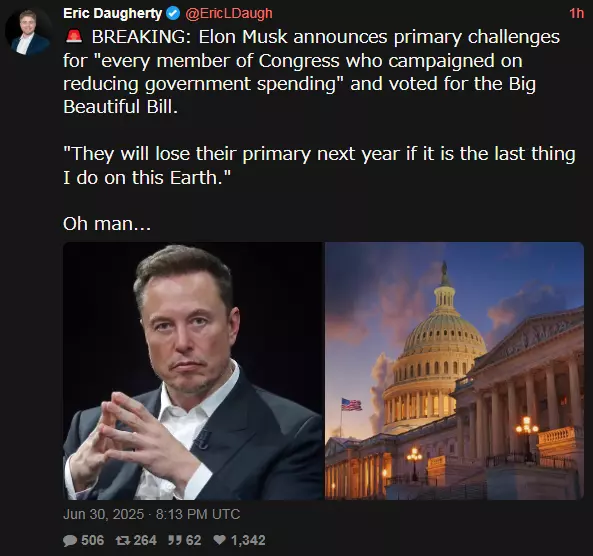Click the 1h relative timestamp
Viewport: 593px width, 556px height.
576,14
